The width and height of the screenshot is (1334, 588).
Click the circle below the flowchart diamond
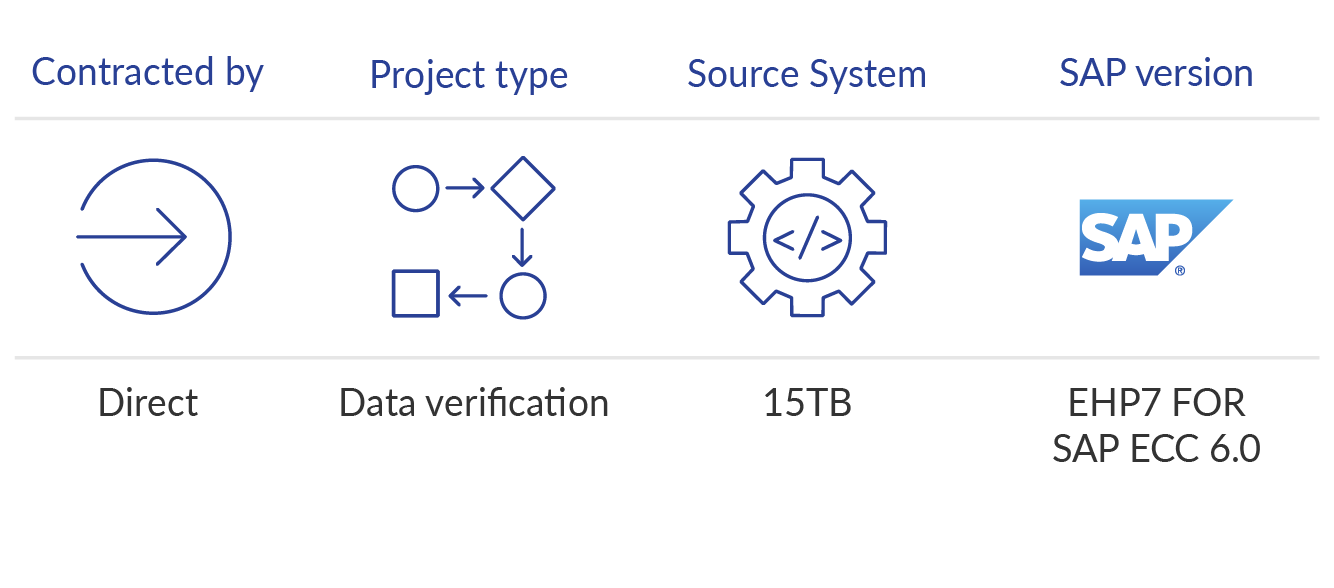pos(522,295)
